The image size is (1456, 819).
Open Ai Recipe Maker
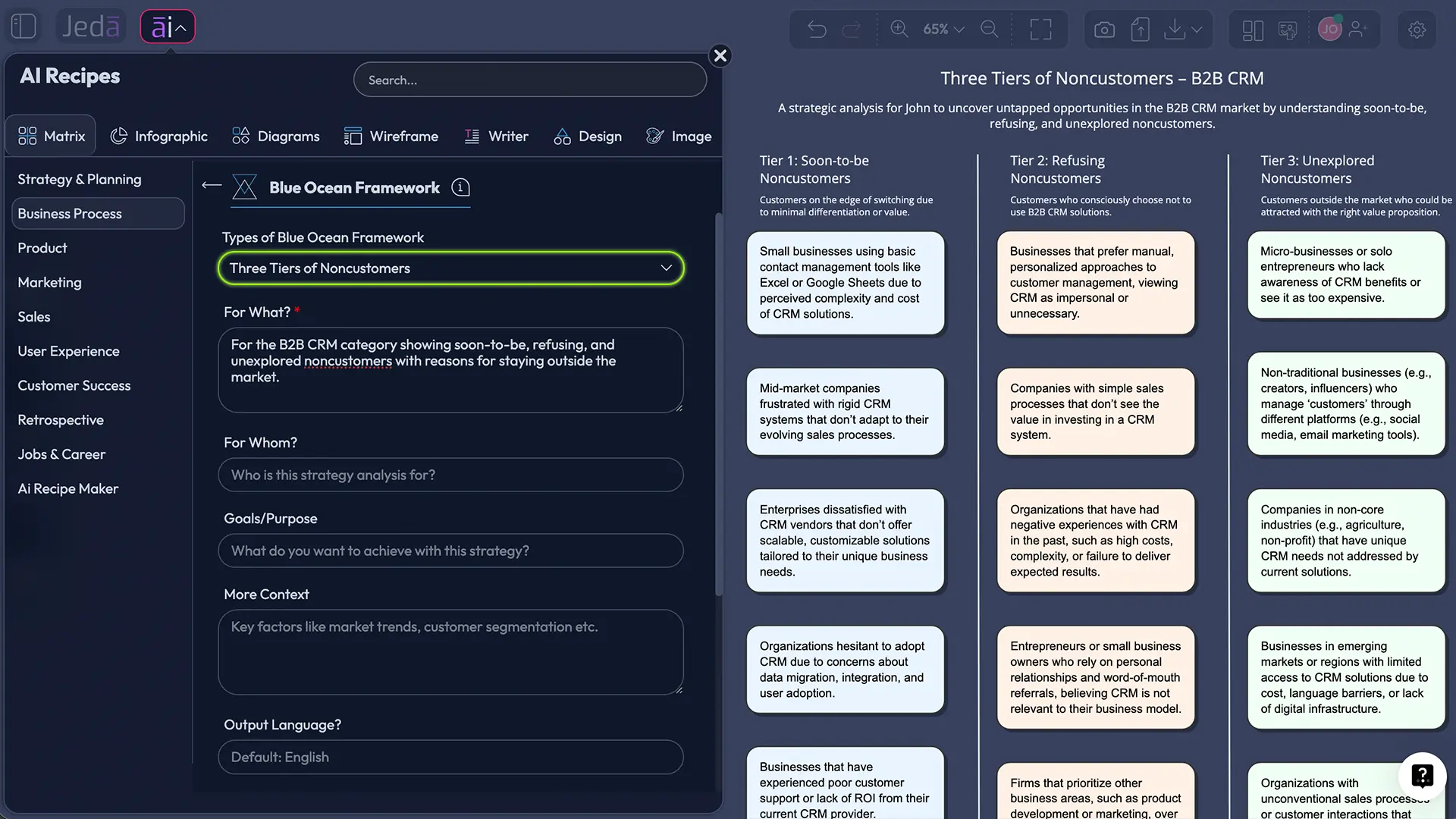tap(67, 489)
